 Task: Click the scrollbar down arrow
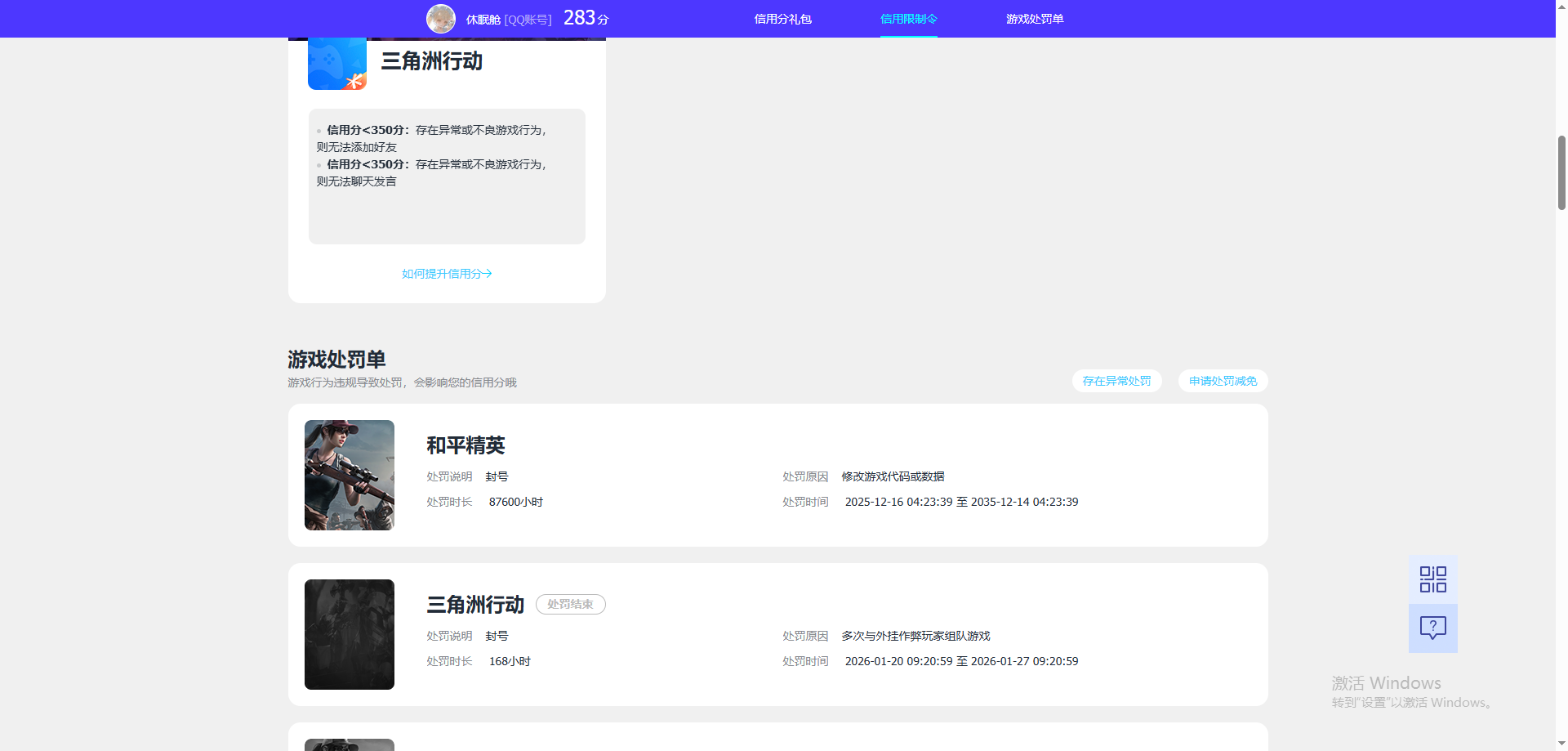(x=1561, y=744)
